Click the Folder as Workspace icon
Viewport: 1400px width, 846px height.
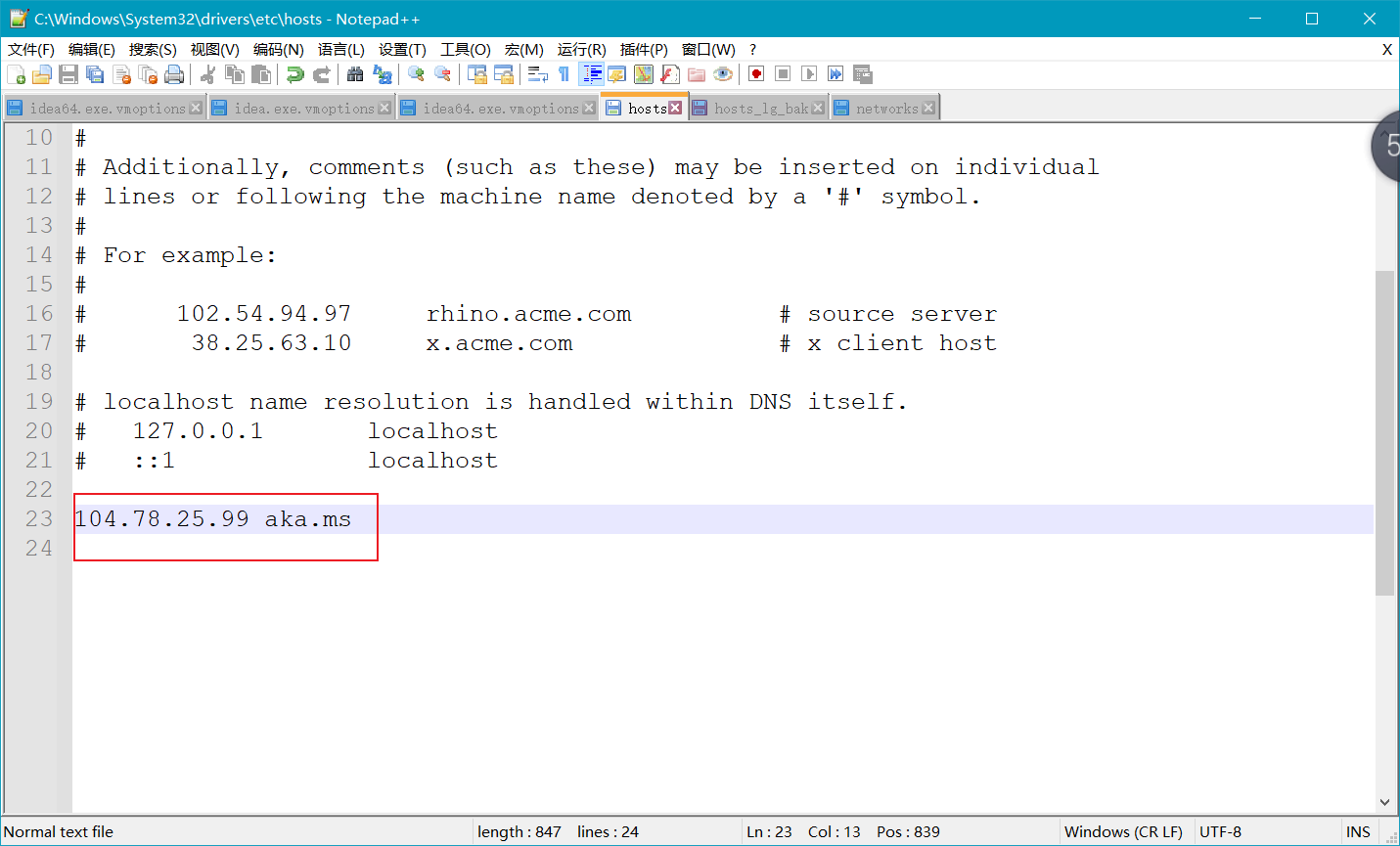[697, 74]
